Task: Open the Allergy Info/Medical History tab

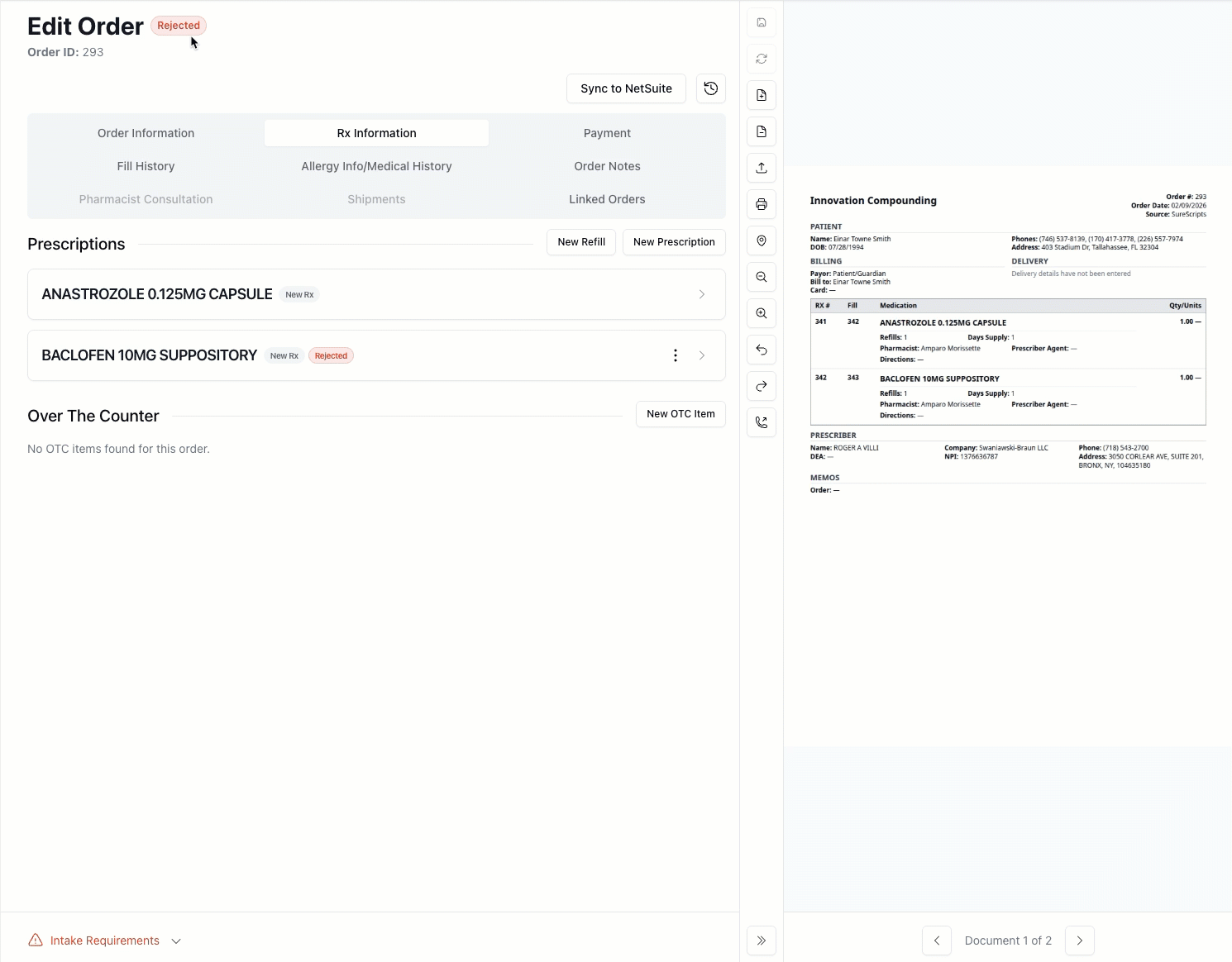Action: [376, 166]
